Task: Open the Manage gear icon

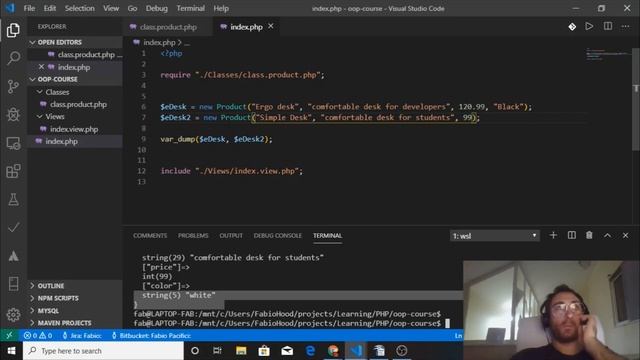Action: point(13,315)
